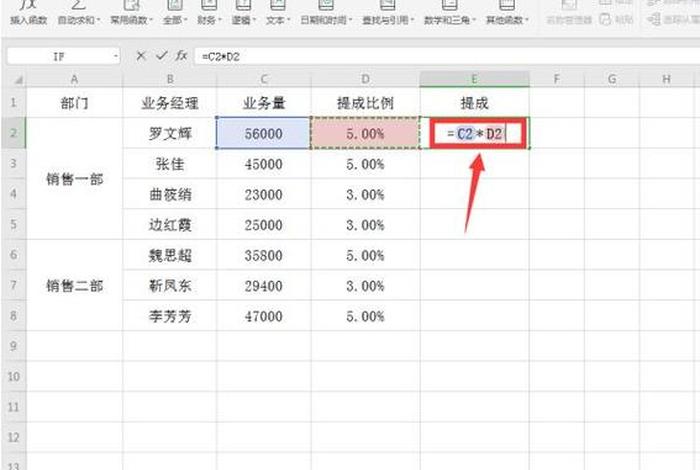
Task: Select row 12 header
Action: coord(13,437)
